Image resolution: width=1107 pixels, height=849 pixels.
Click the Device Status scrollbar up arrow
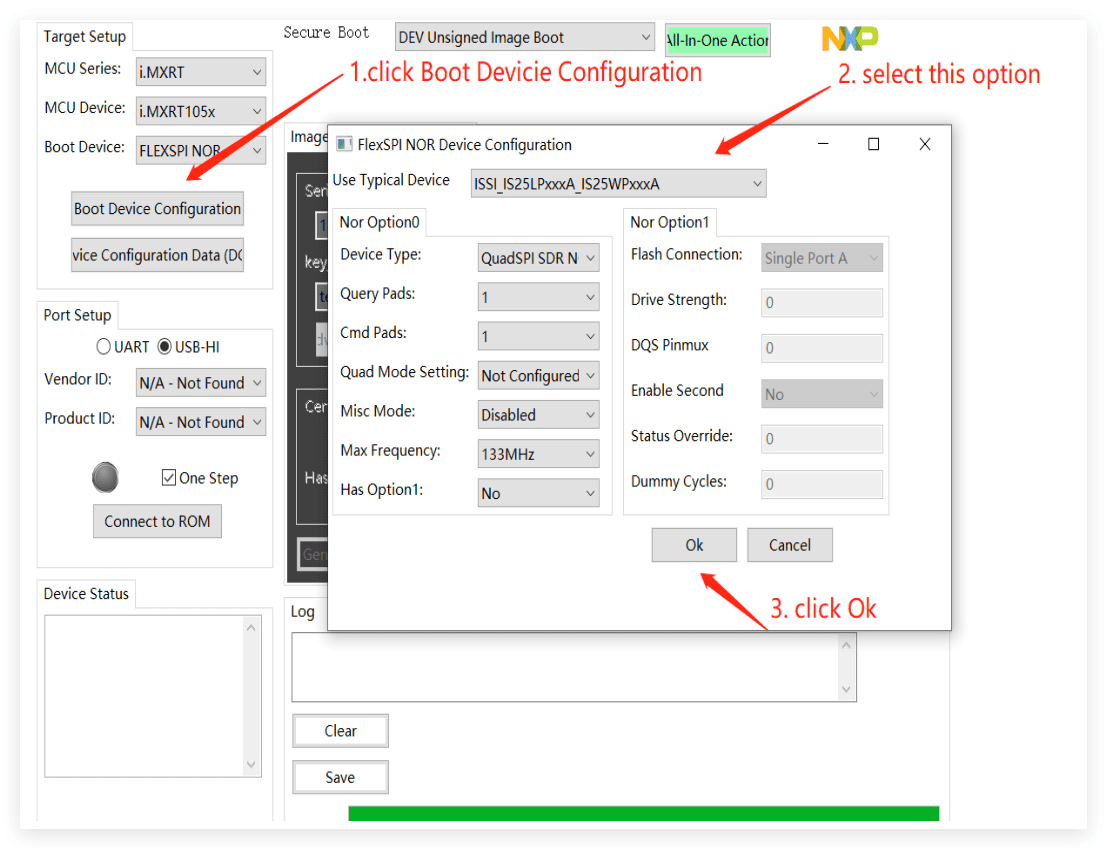pos(251,627)
